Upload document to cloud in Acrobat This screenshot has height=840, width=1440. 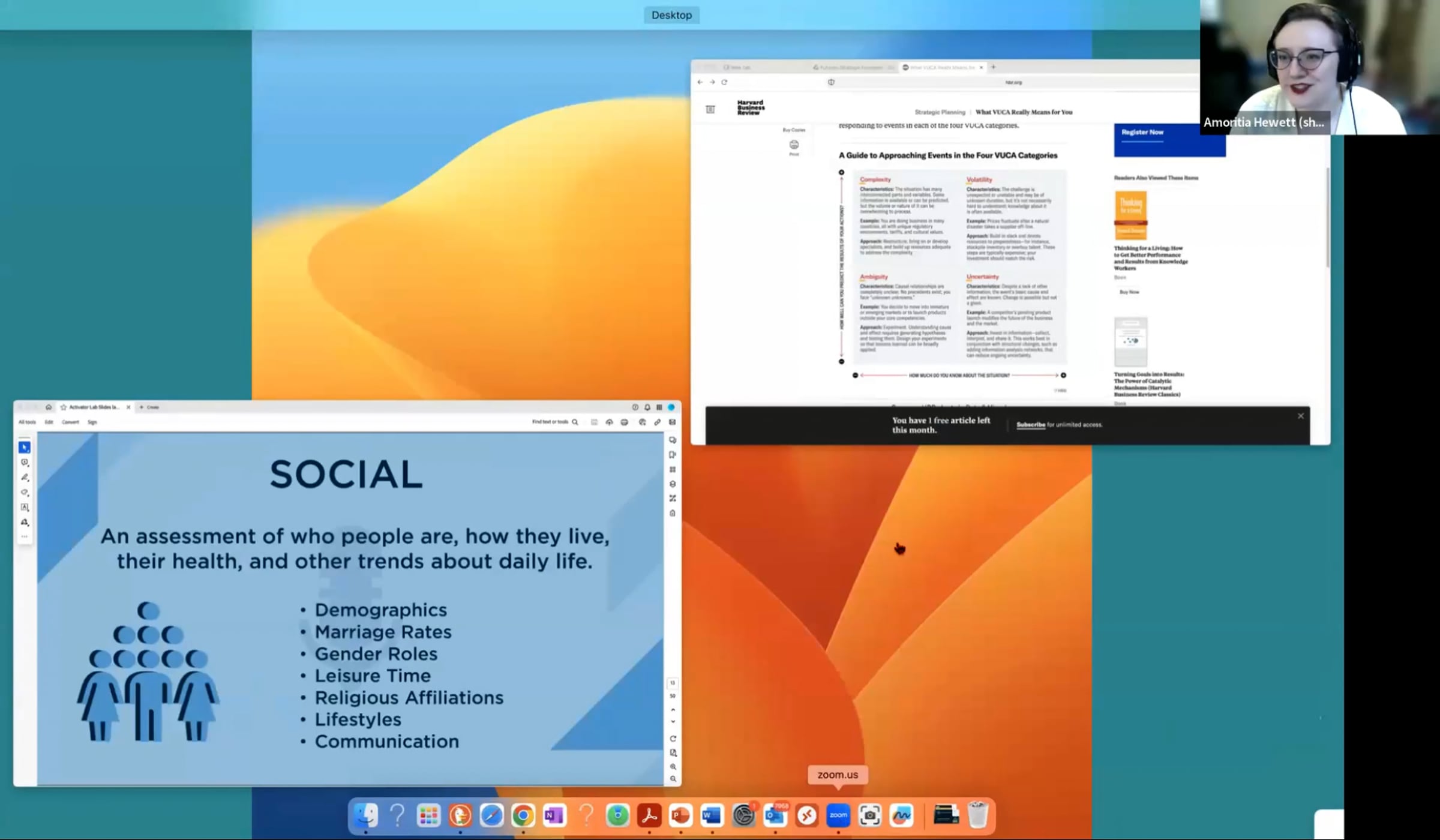(x=609, y=422)
